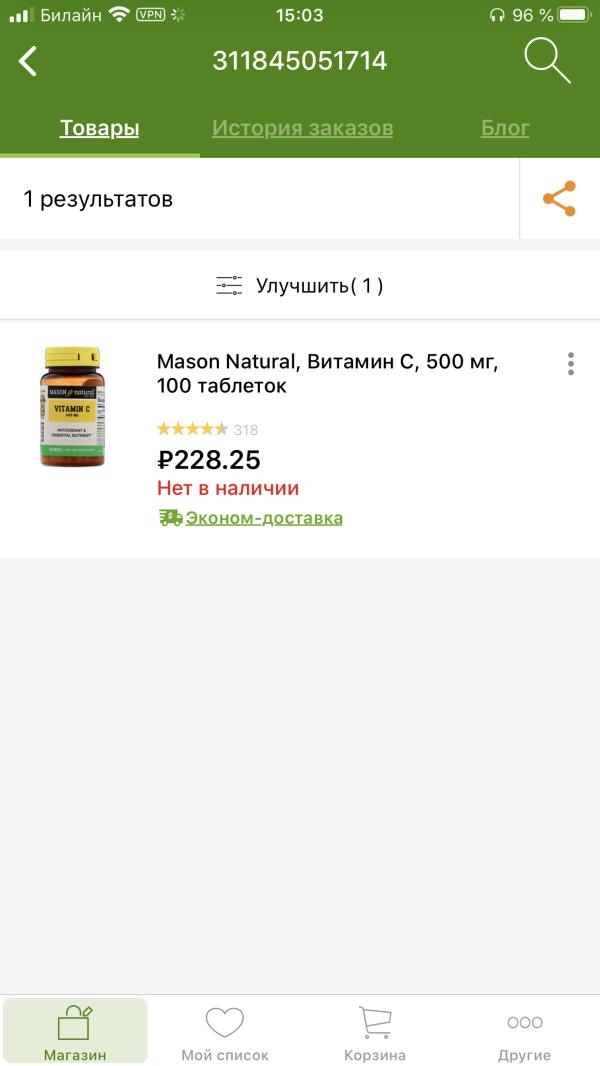600x1066 pixels.
Task: Open Корзина cart tab
Action: (375, 1032)
